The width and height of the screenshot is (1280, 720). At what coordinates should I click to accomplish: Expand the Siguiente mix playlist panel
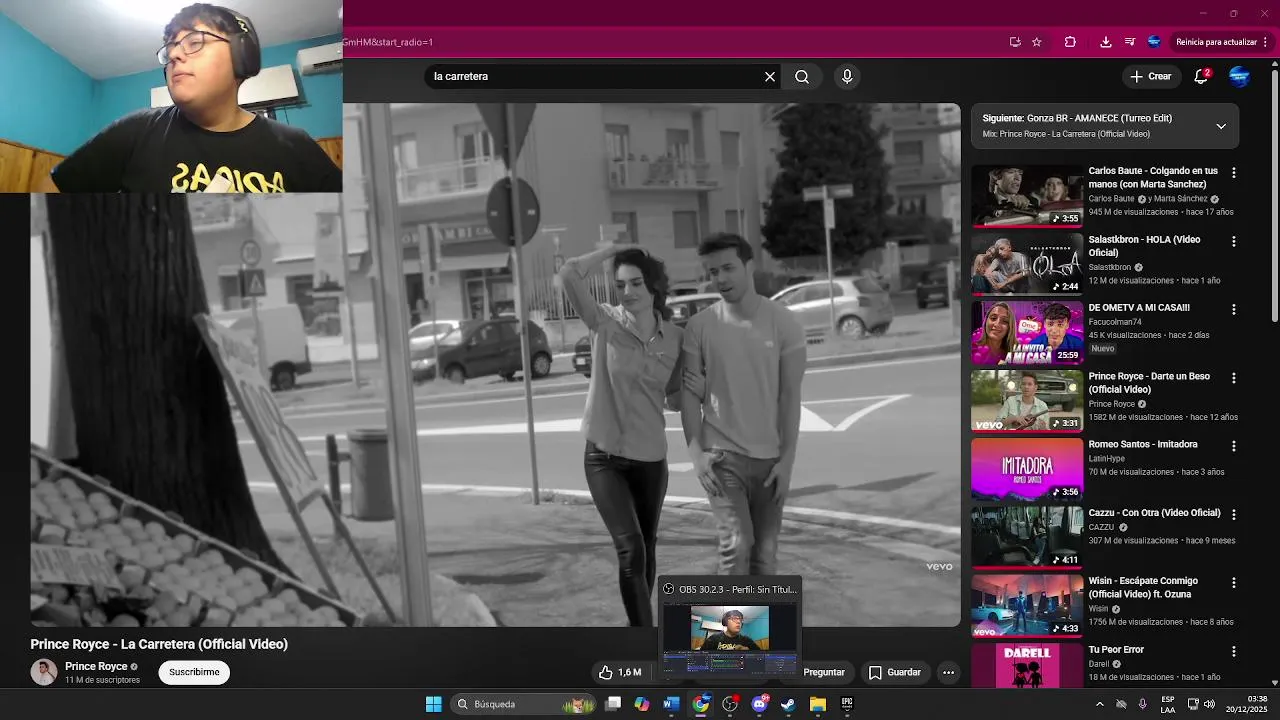point(1221,126)
